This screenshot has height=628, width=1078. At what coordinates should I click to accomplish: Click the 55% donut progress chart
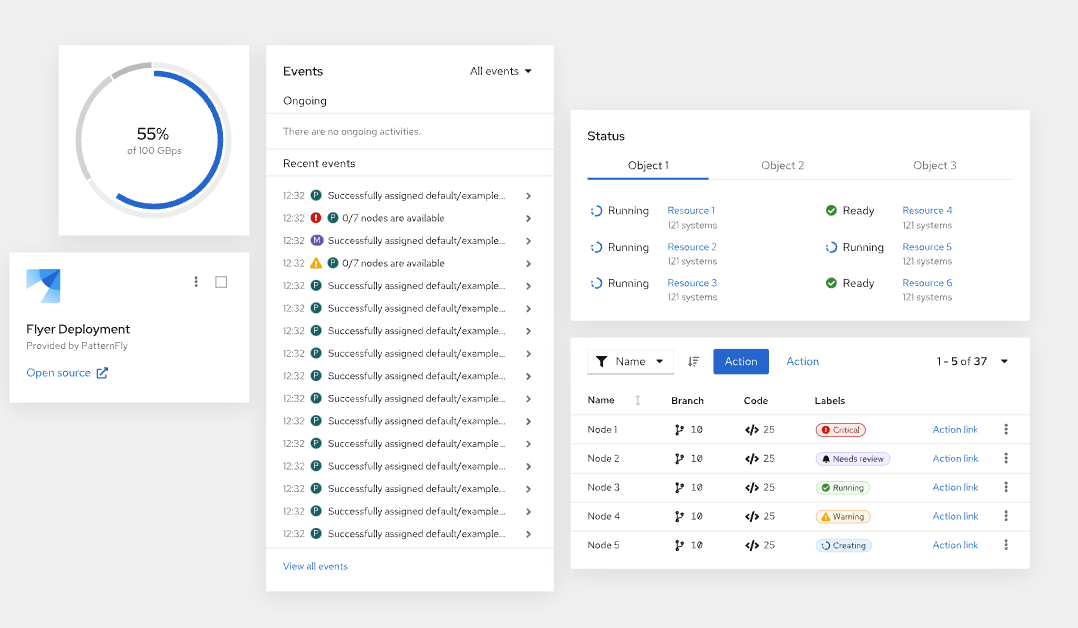tap(153, 140)
